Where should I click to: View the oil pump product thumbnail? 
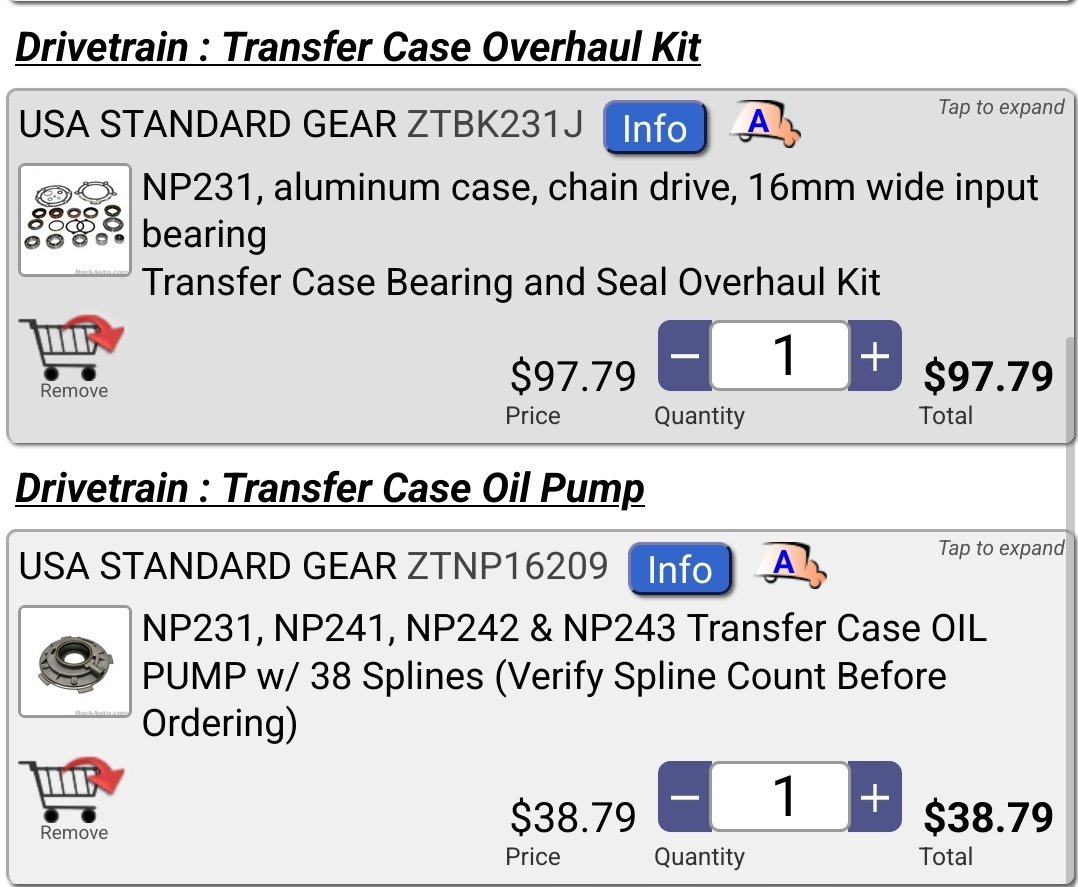click(x=75, y=661)
